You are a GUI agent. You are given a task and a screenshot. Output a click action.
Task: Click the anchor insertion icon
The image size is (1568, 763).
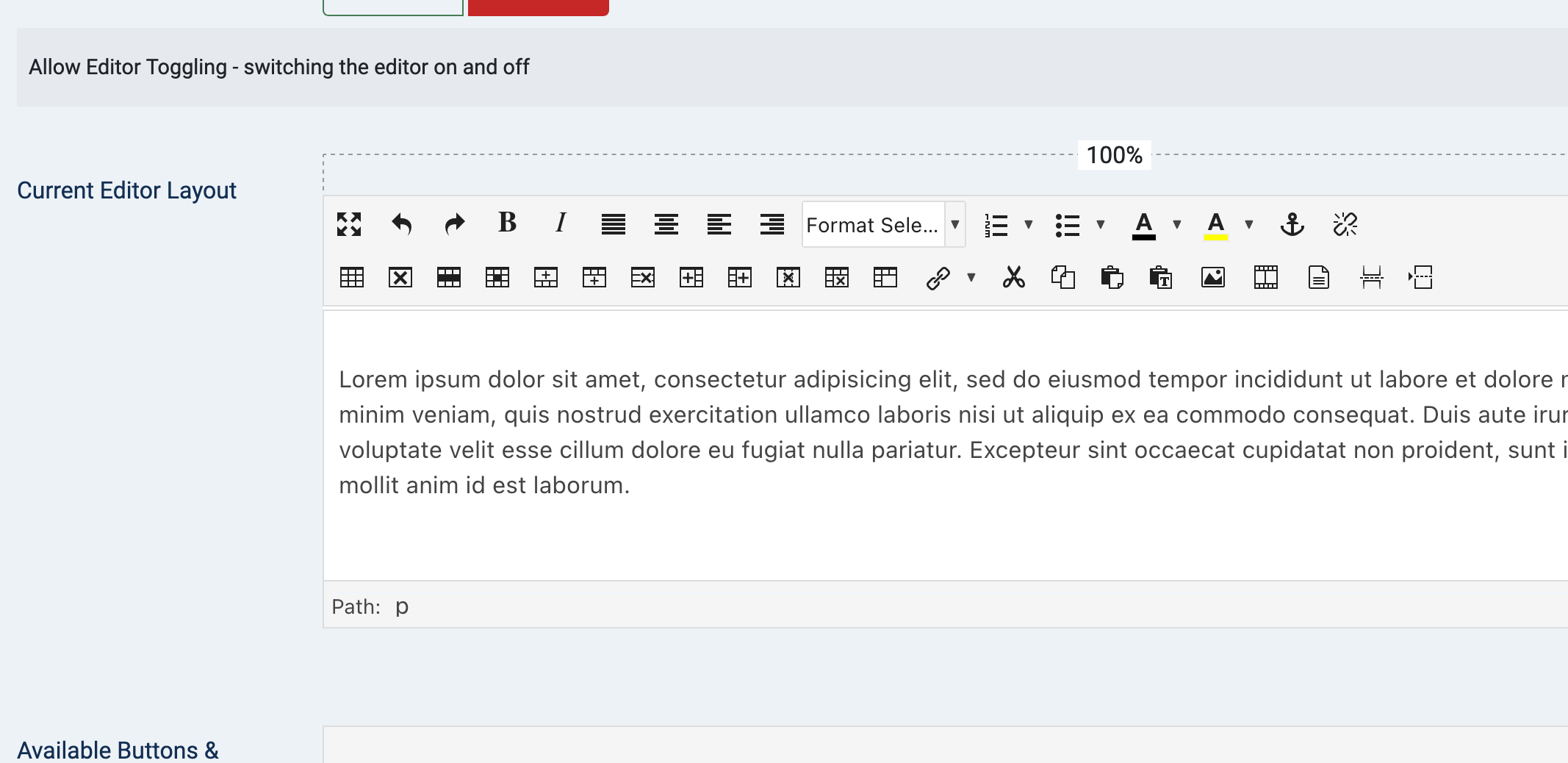click(x=1292, y=225)
